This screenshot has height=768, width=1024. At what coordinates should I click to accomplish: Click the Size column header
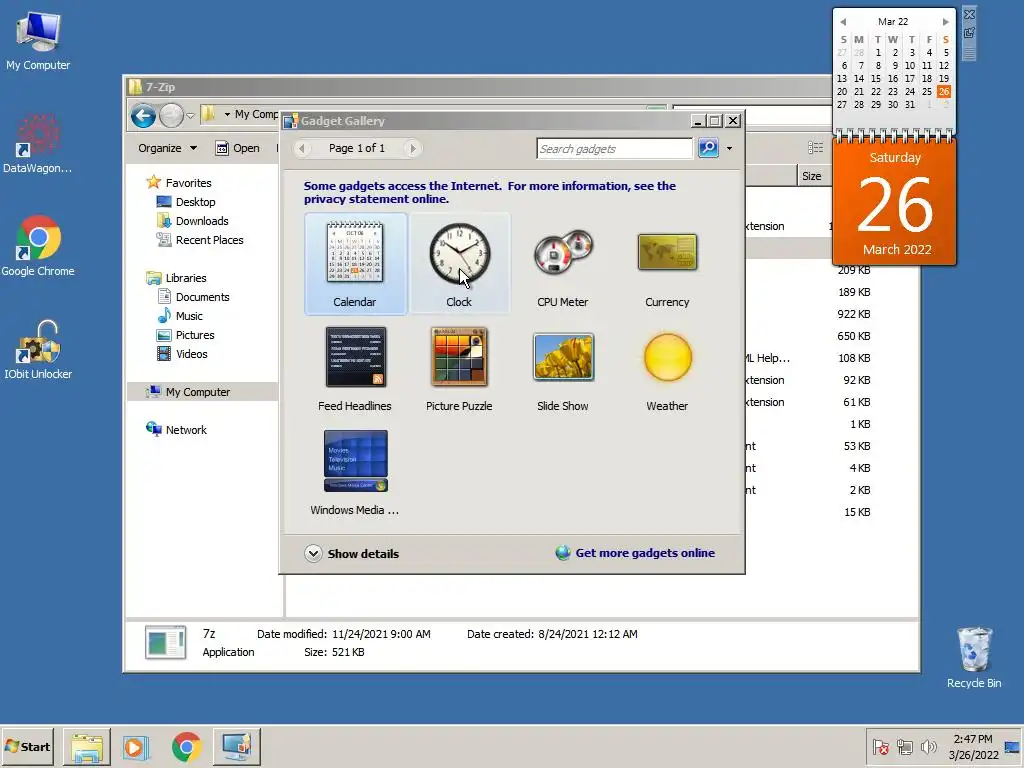tap(812, 176)
